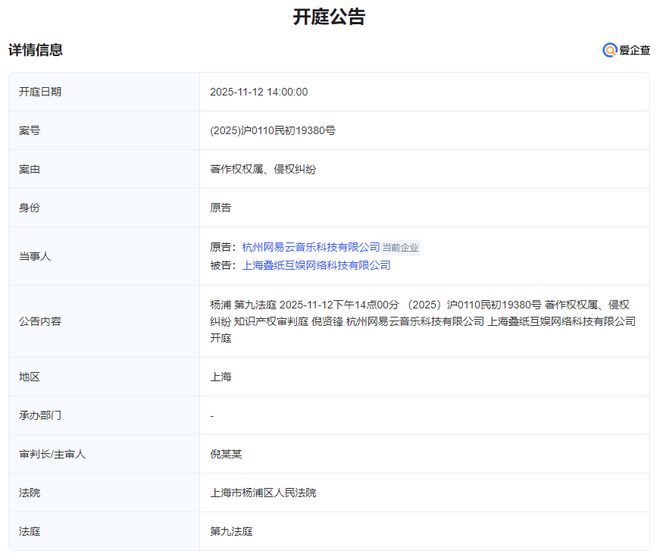Click the 公告内容 announcement paragraph text

click(x=422, y=321)
